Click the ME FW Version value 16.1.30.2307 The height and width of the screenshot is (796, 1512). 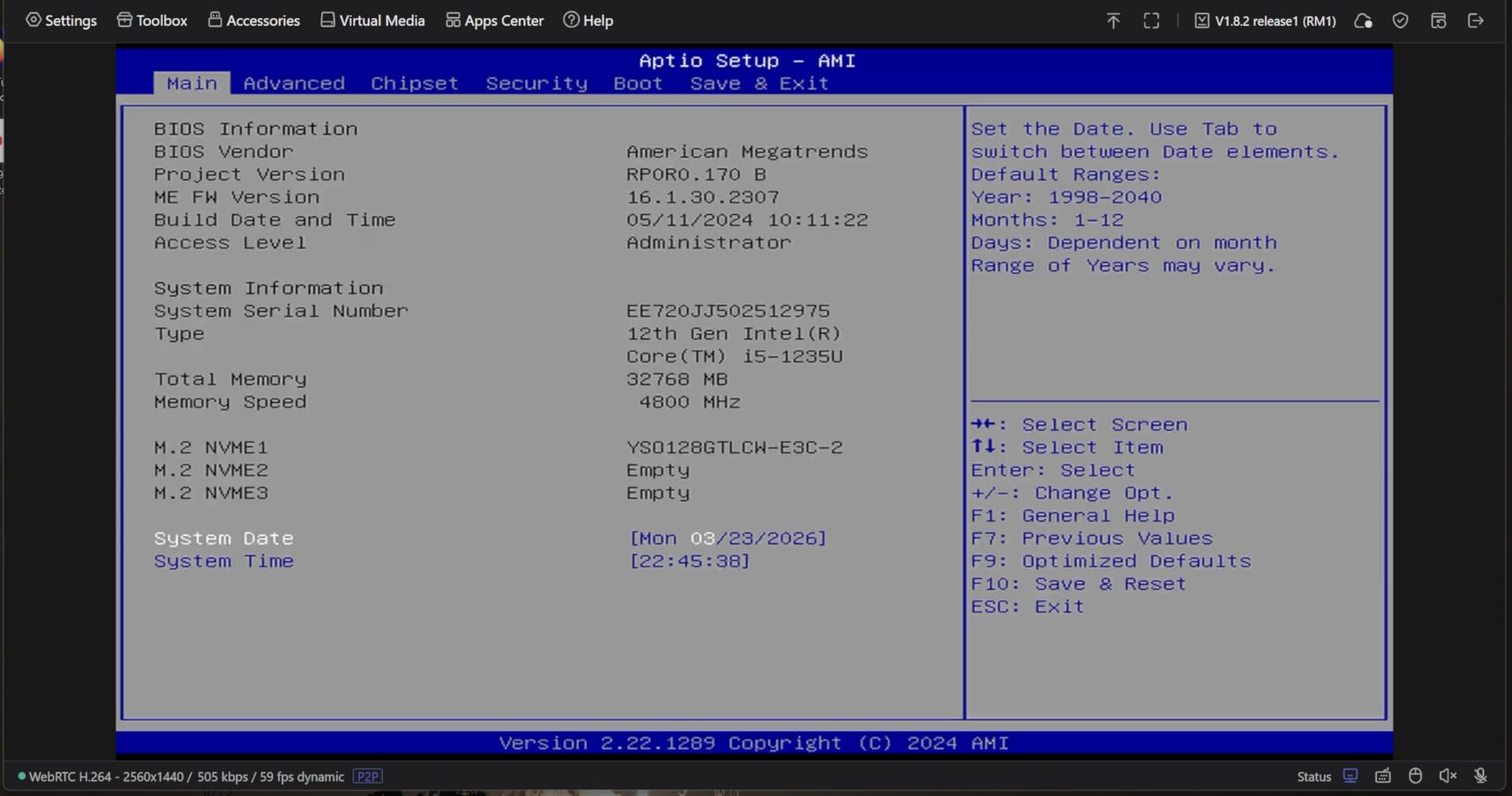703,197
